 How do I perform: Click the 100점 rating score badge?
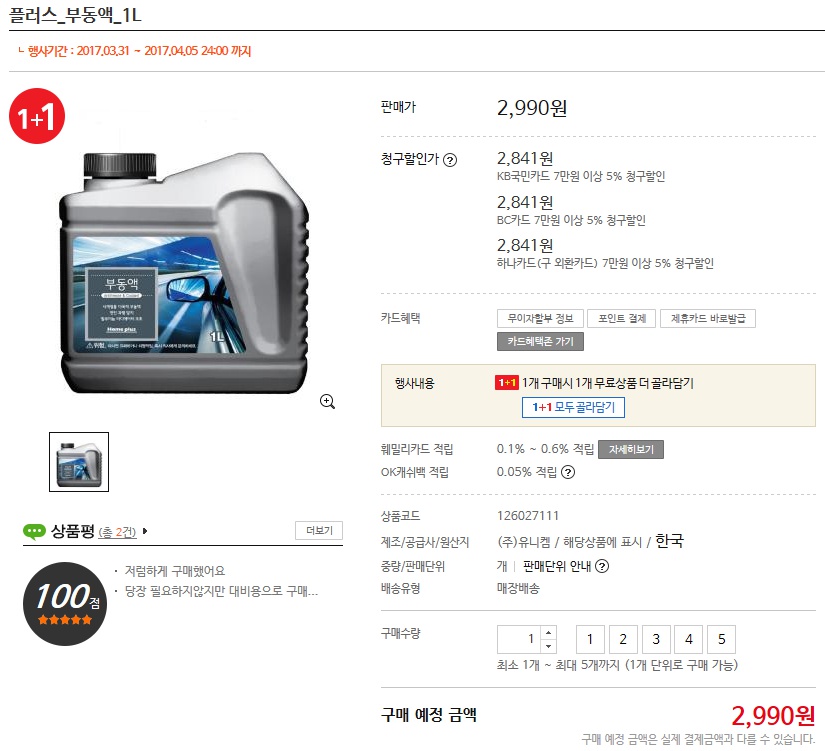coord(65,604)
